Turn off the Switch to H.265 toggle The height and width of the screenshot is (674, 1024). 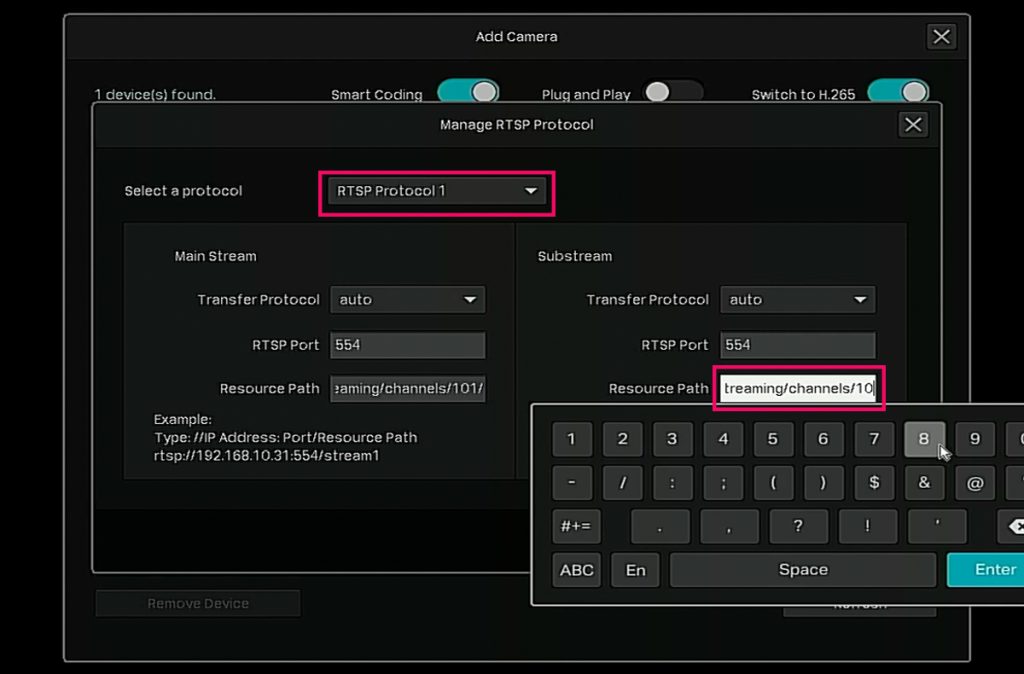click(897, 93)
